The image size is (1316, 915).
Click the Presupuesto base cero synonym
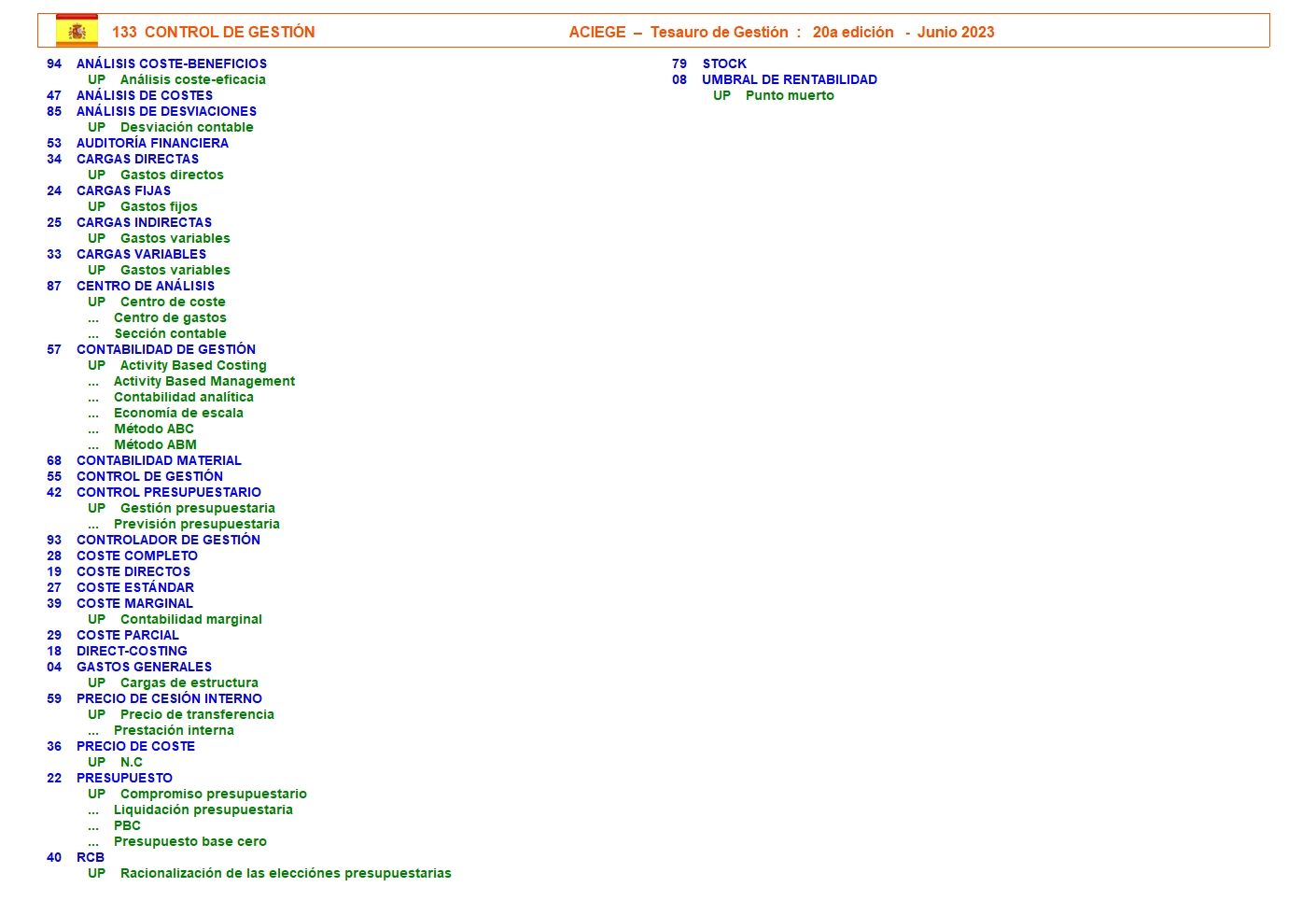point(189,841)
